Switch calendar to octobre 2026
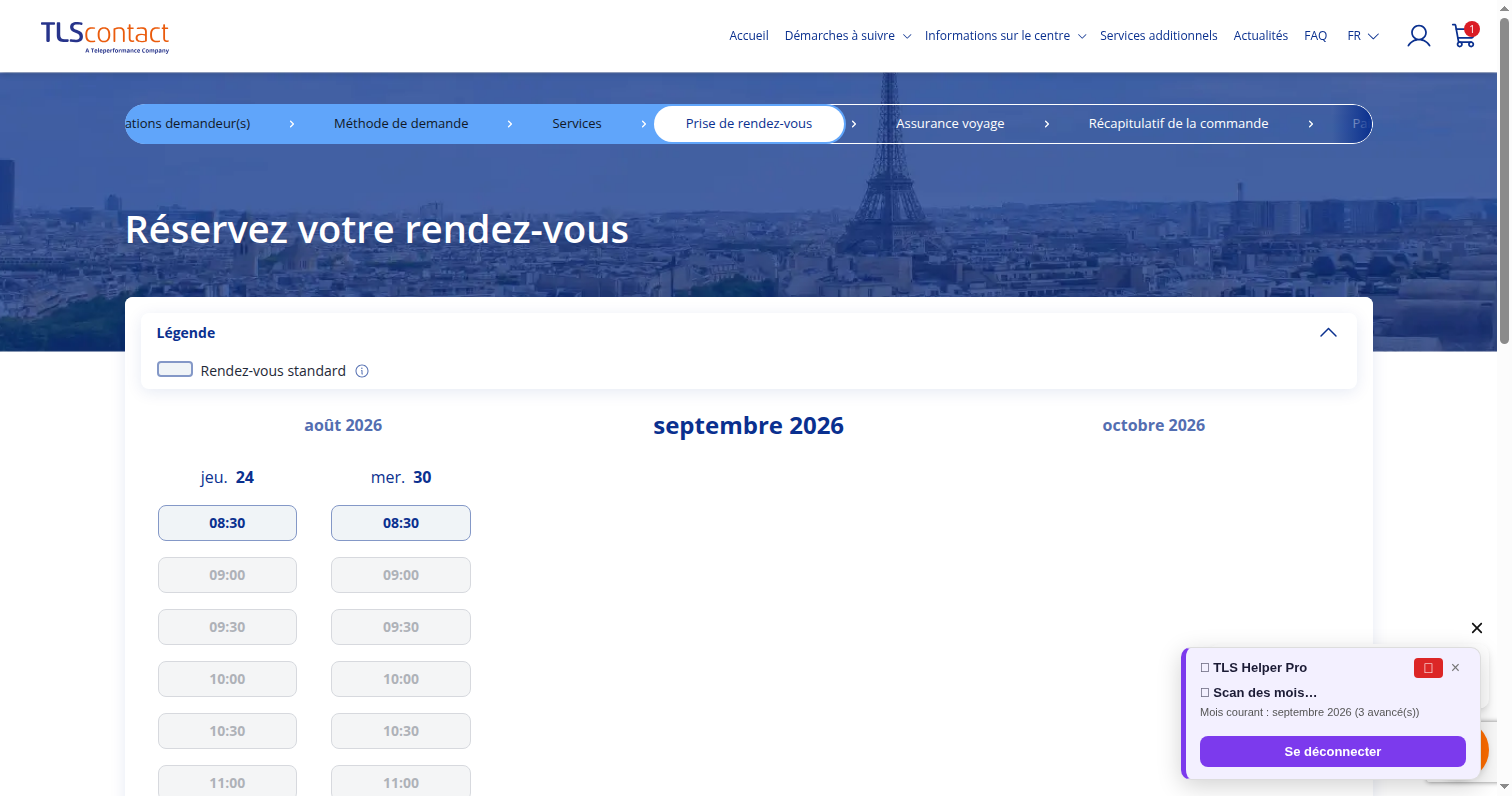This screenshot has width=1512, height=796. (1153, 425)
